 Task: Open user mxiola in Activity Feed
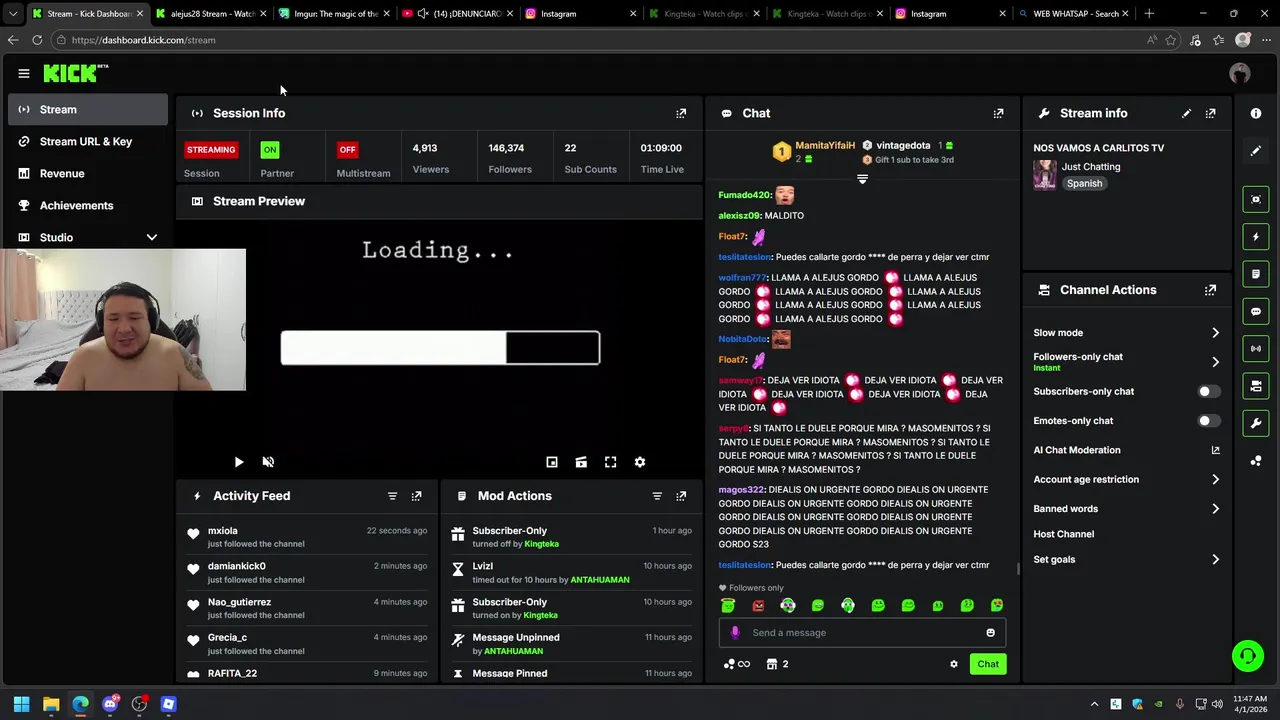[223, 531]
